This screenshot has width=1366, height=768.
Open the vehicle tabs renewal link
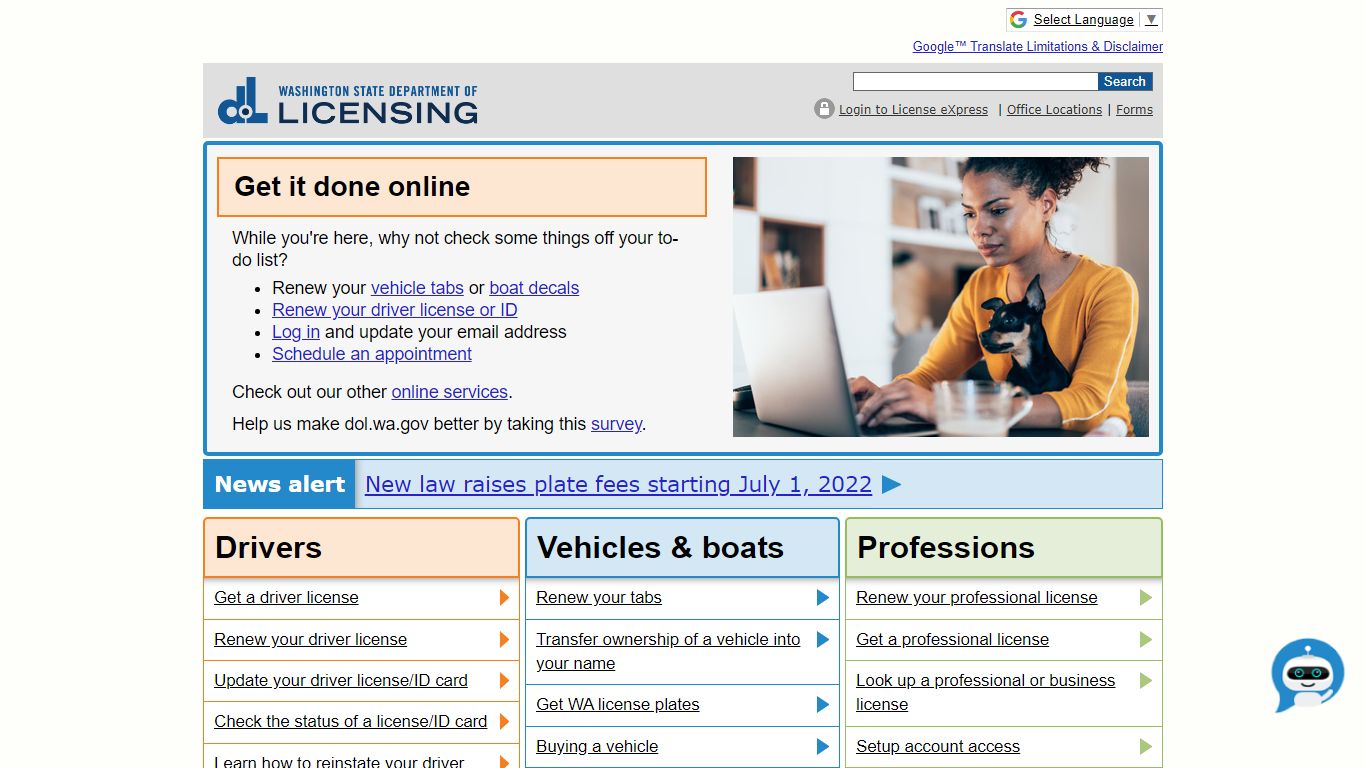point(417,288)
